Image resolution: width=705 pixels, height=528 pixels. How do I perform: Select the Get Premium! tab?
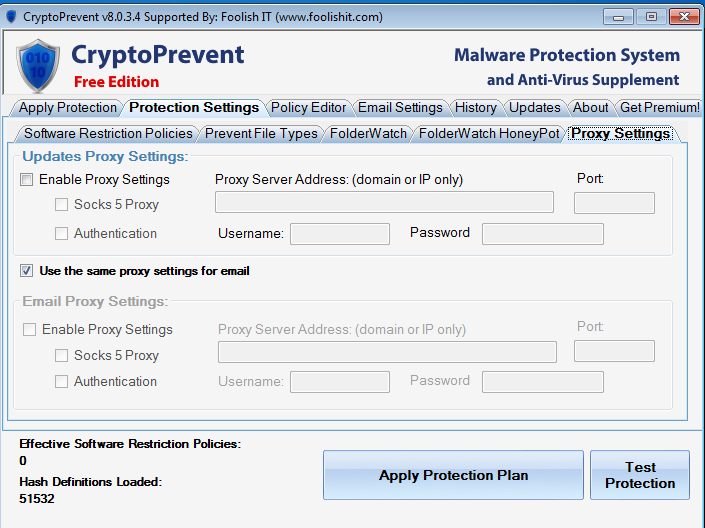point(659,108)
